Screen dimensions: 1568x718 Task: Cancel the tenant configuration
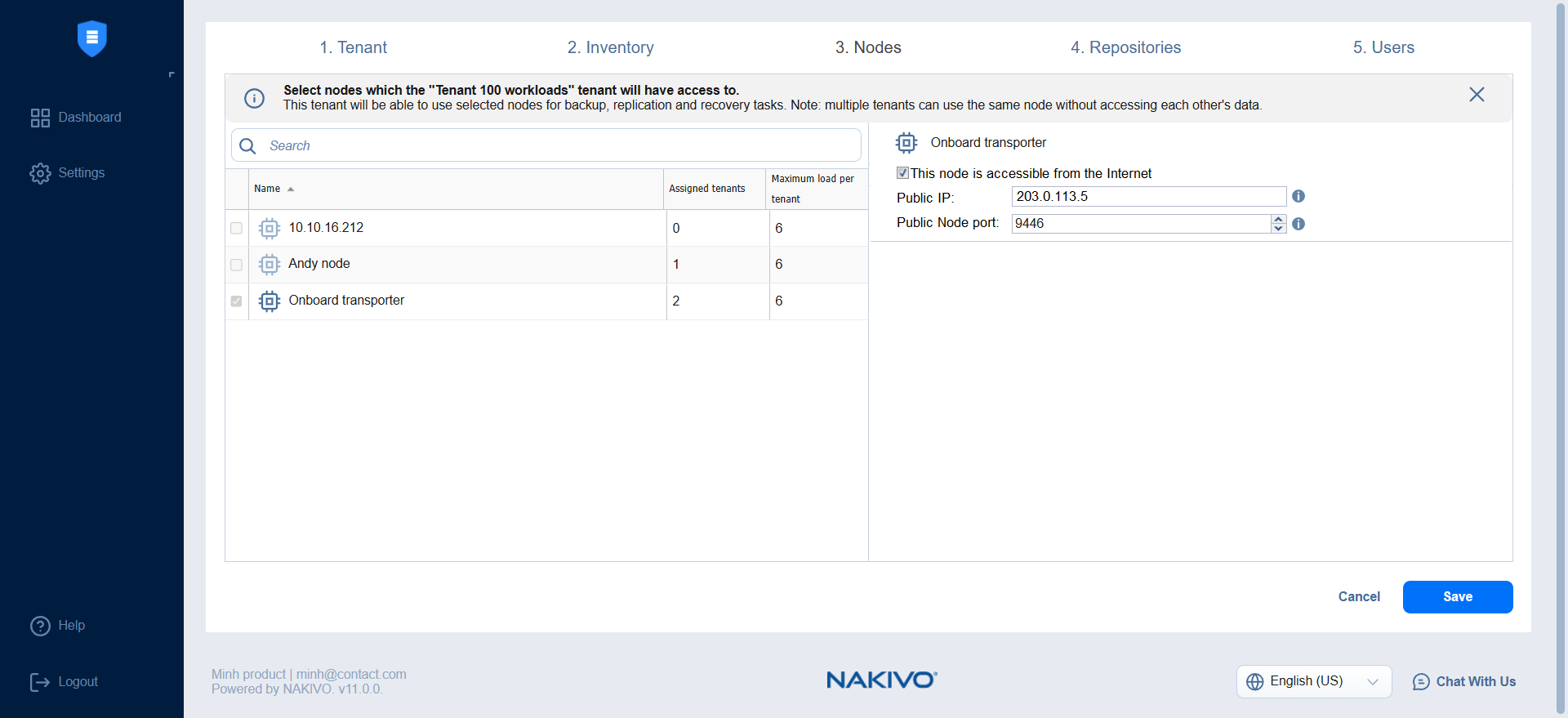pos(1359,597)
